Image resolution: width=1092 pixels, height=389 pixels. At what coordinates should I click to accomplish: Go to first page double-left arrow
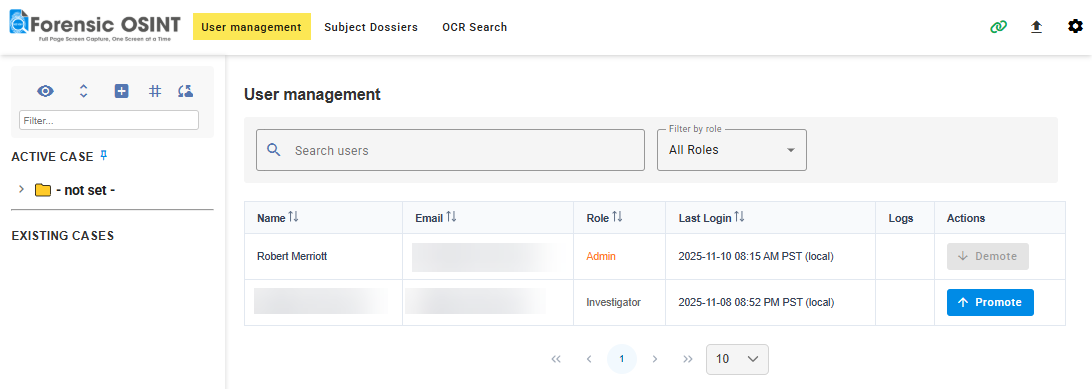click(556, 359)
